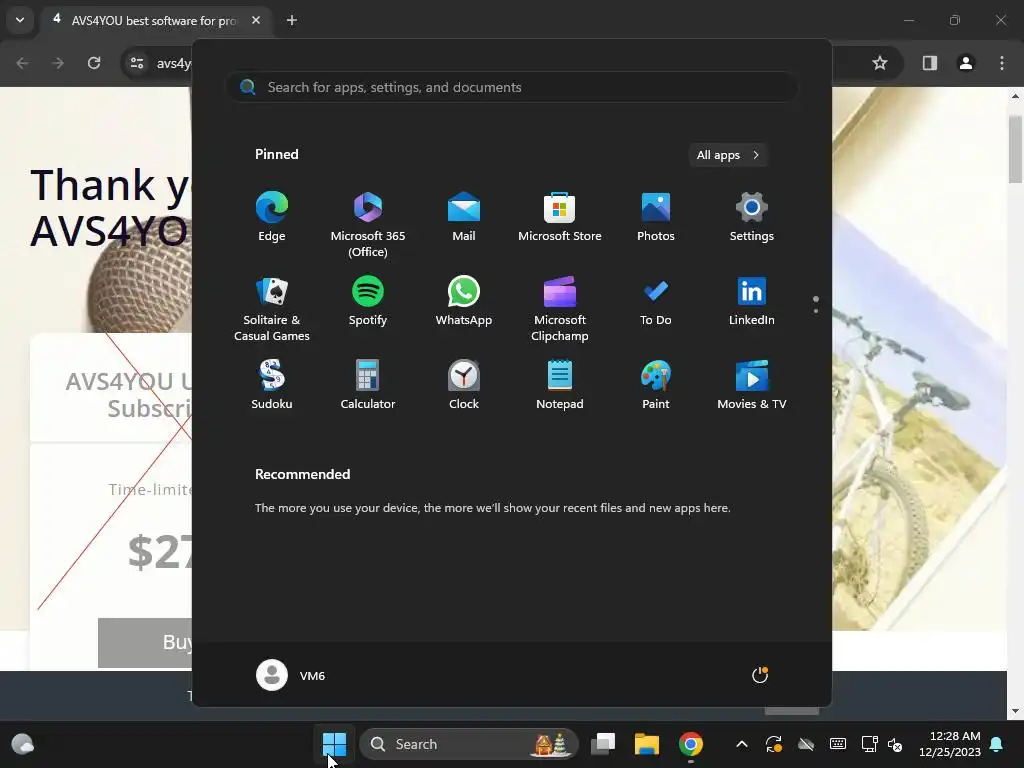Open the VM6 user account menu
Screen dimensions: 1024x768
[x=291, y=675]
